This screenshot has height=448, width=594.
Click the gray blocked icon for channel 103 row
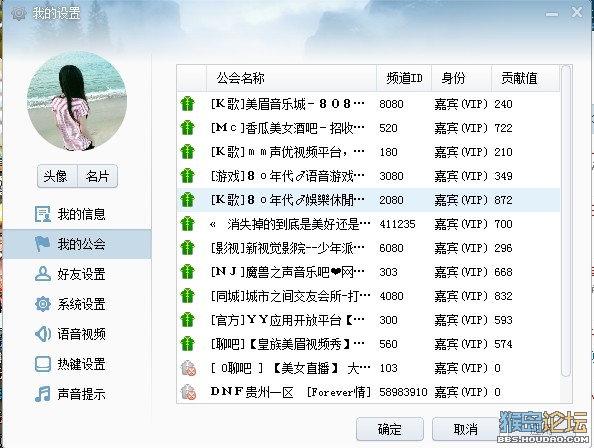coord(188,368)
